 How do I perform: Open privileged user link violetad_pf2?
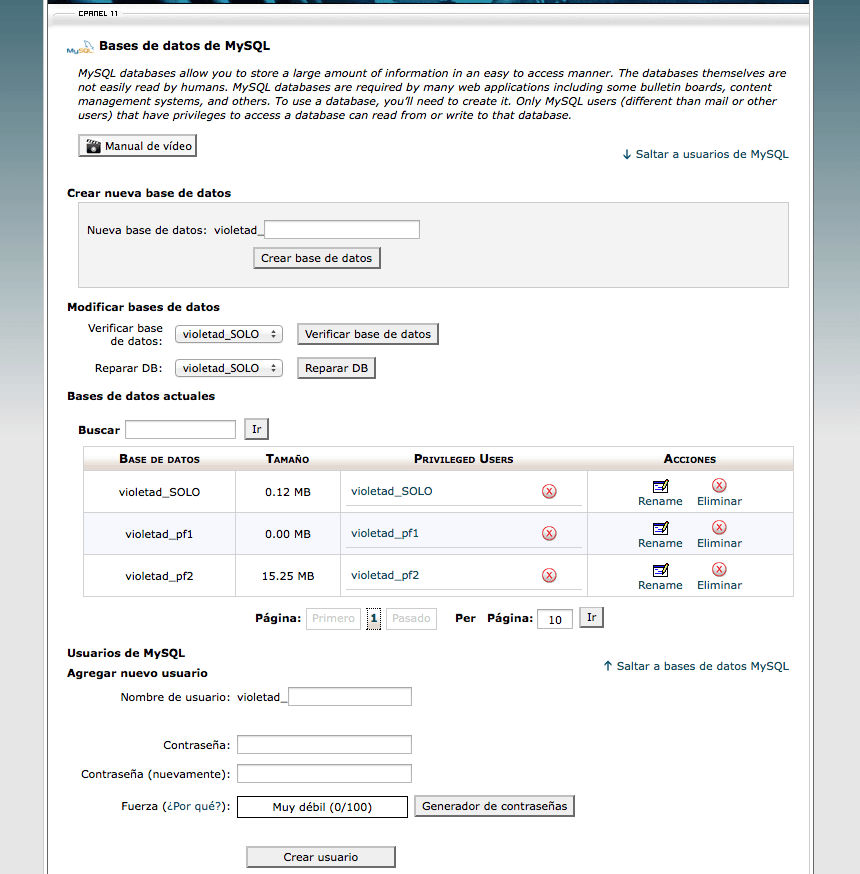[x=385, y=575]
